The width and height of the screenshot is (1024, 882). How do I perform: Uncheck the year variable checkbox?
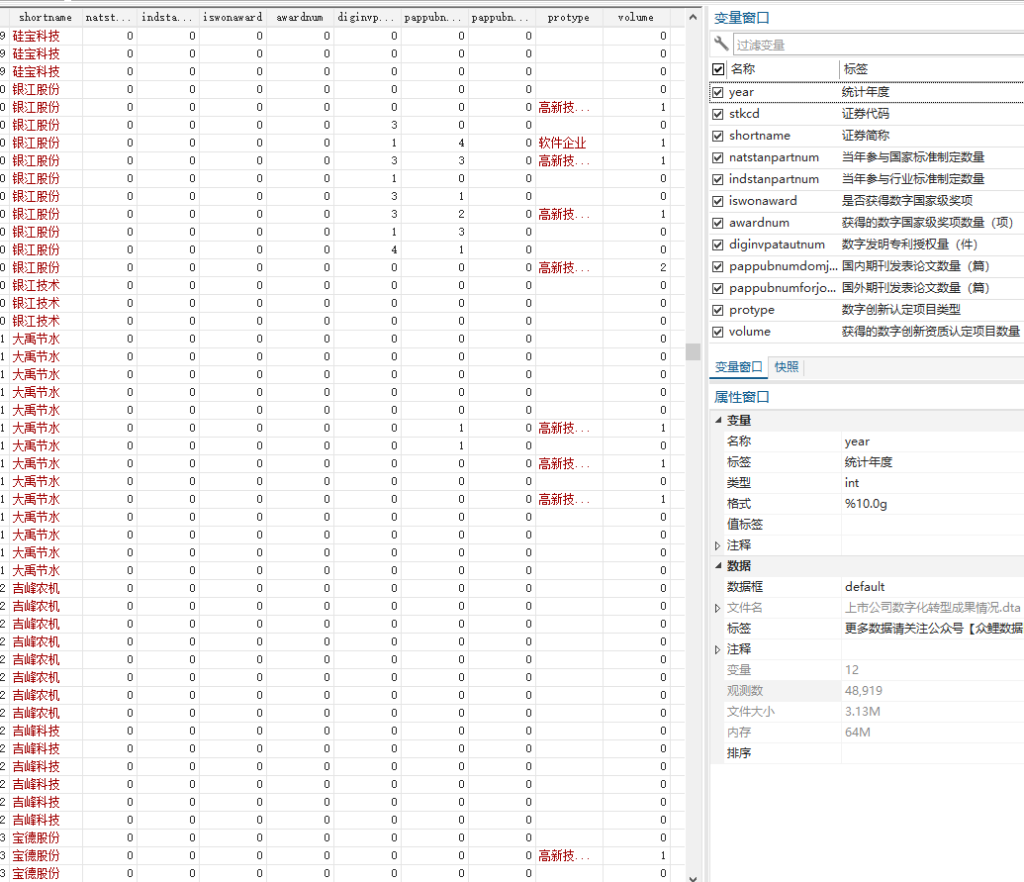pyautogui.click(x=718, y=92)
